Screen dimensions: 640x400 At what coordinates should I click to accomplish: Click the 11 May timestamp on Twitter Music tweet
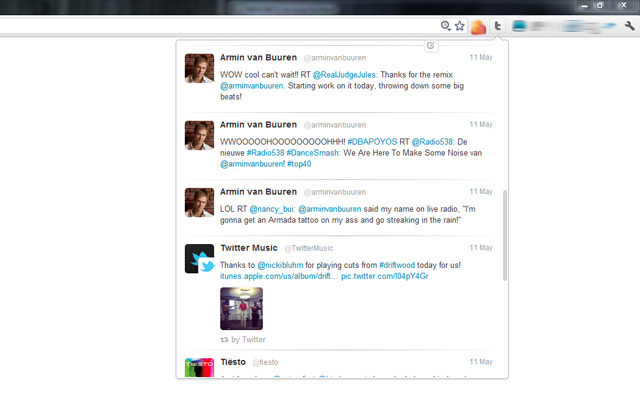pos(481,248)
